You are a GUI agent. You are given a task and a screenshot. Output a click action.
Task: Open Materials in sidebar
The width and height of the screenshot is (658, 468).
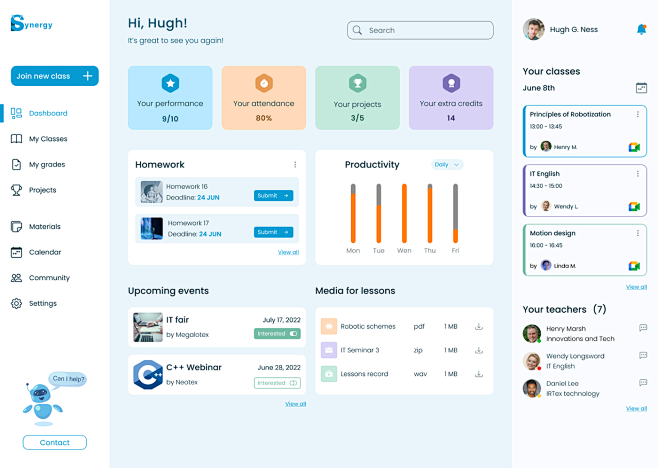[36, 227]
